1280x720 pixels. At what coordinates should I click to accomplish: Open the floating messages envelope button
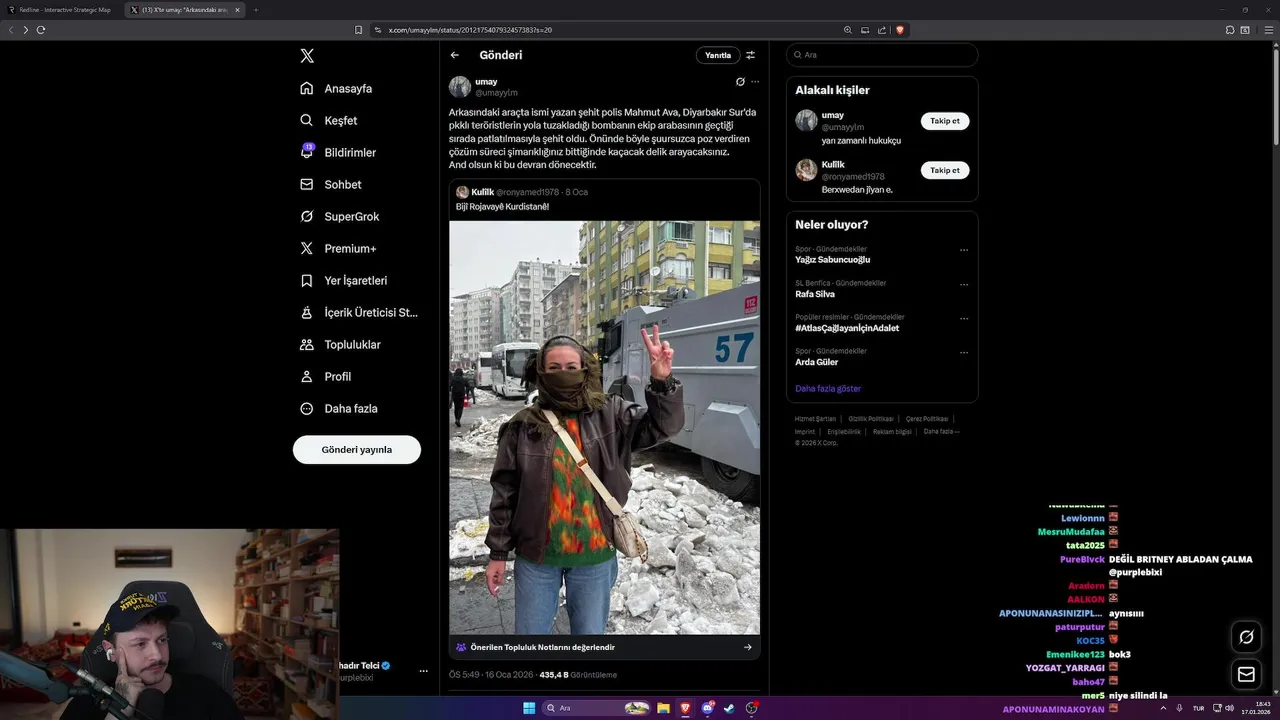click(x=1246, y=674)
